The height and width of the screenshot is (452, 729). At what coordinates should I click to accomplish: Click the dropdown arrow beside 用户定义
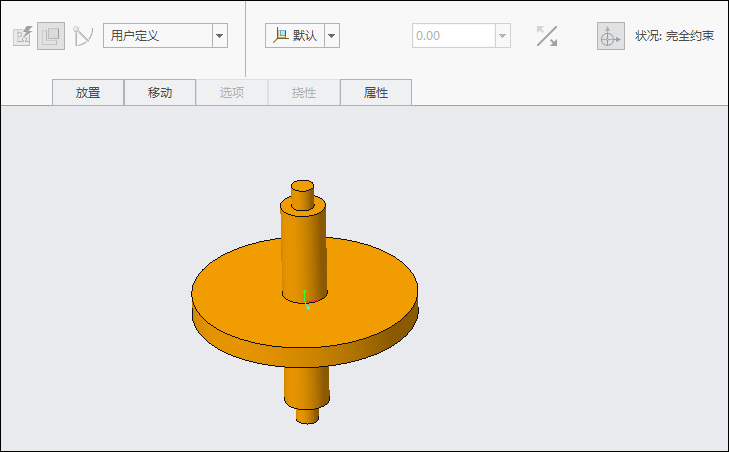tap(220, 35)
